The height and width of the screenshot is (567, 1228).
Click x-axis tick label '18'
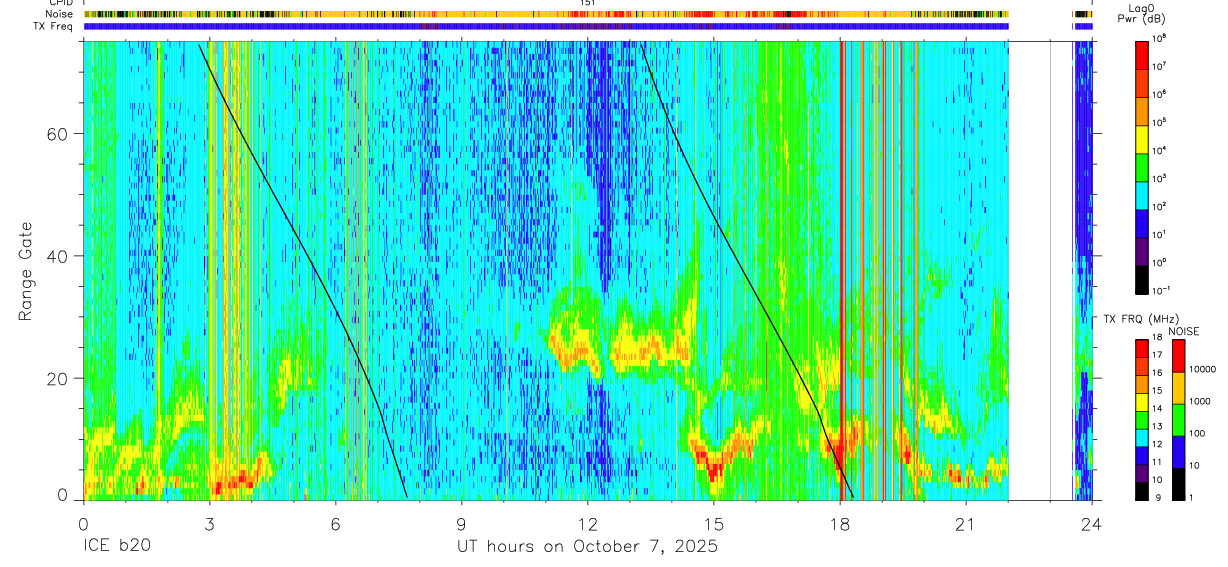pyautogui.click(x=840, y=524)
